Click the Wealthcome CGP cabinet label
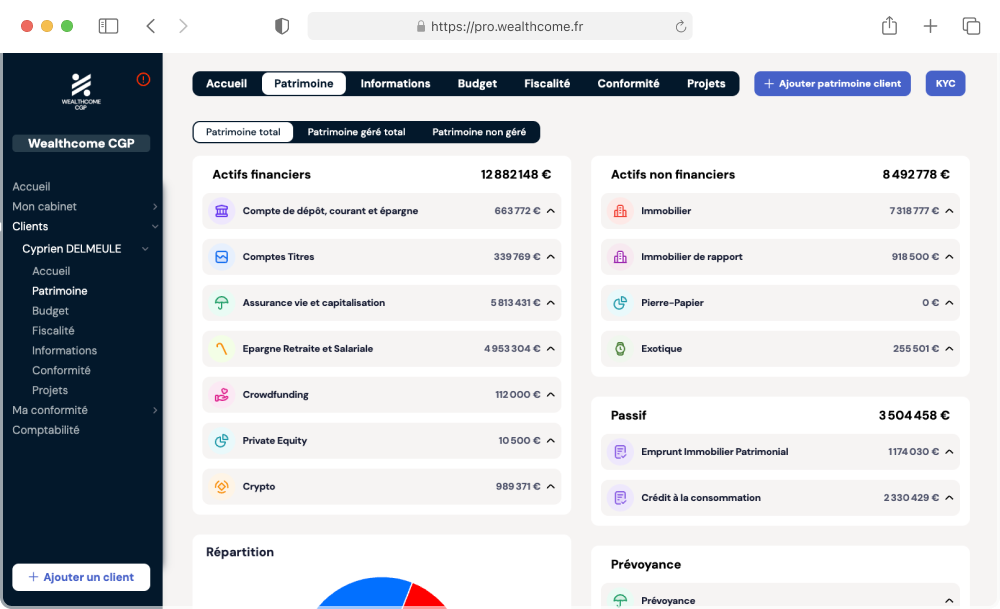The width and height of the screenshot is (1000, 609). tap(81, 143)
